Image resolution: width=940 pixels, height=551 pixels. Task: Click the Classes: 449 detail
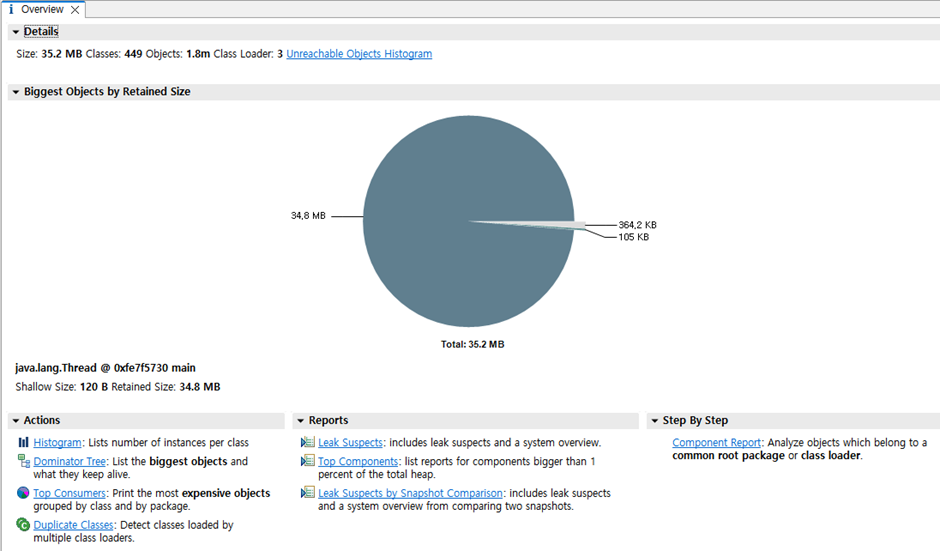coord(114,54)
